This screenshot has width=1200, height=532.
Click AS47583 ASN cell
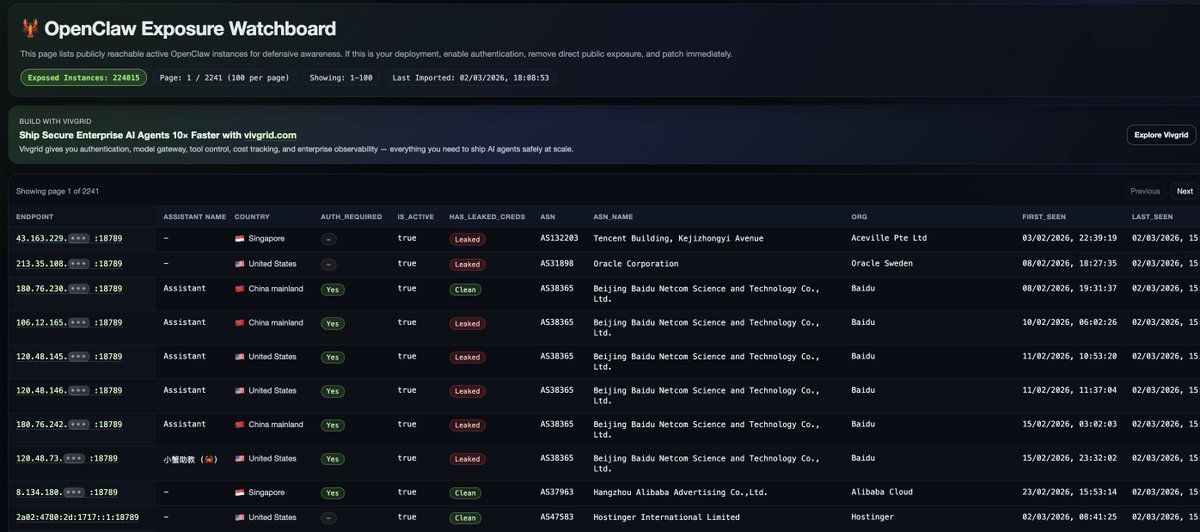[x=557, y=518]
